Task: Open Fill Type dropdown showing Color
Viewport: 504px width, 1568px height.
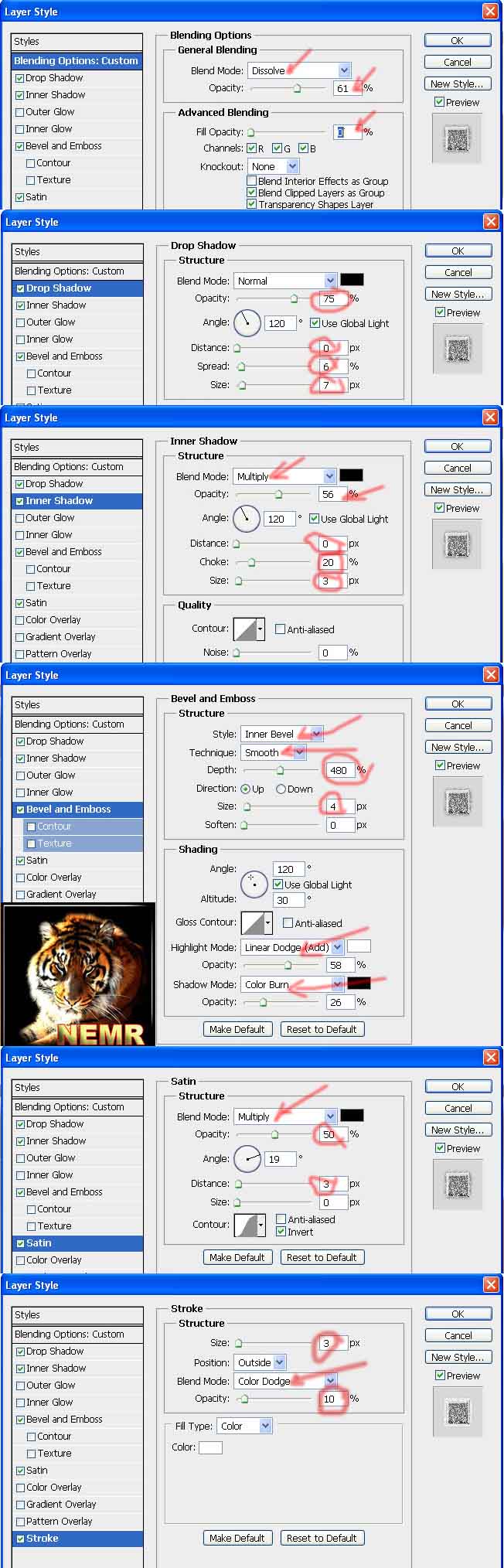Action: pyautogui.click(x=245, y=1426)
